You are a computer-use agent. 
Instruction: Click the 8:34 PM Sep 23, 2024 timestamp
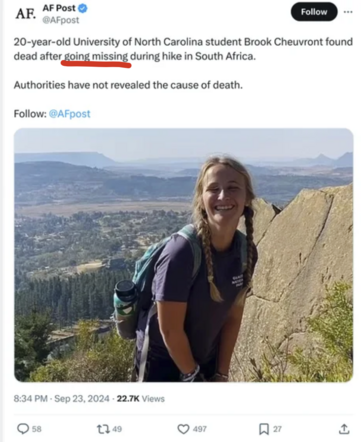click(62, 399)
